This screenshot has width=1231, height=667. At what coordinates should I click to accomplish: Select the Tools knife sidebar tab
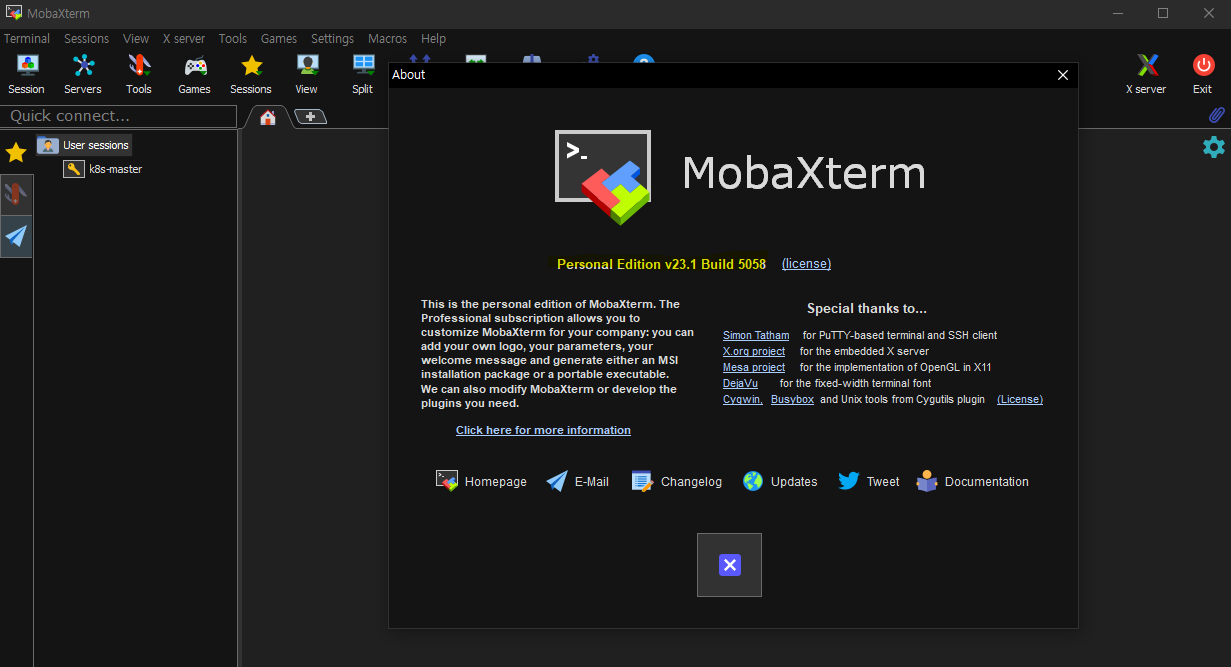point(16,195)
